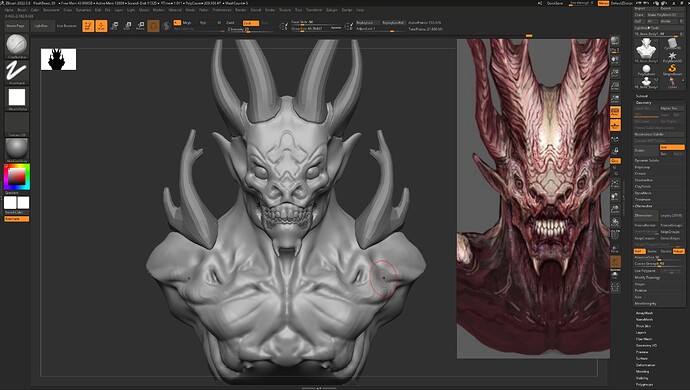Click the Frame icon in right shelf

click(x=615, y=183)
